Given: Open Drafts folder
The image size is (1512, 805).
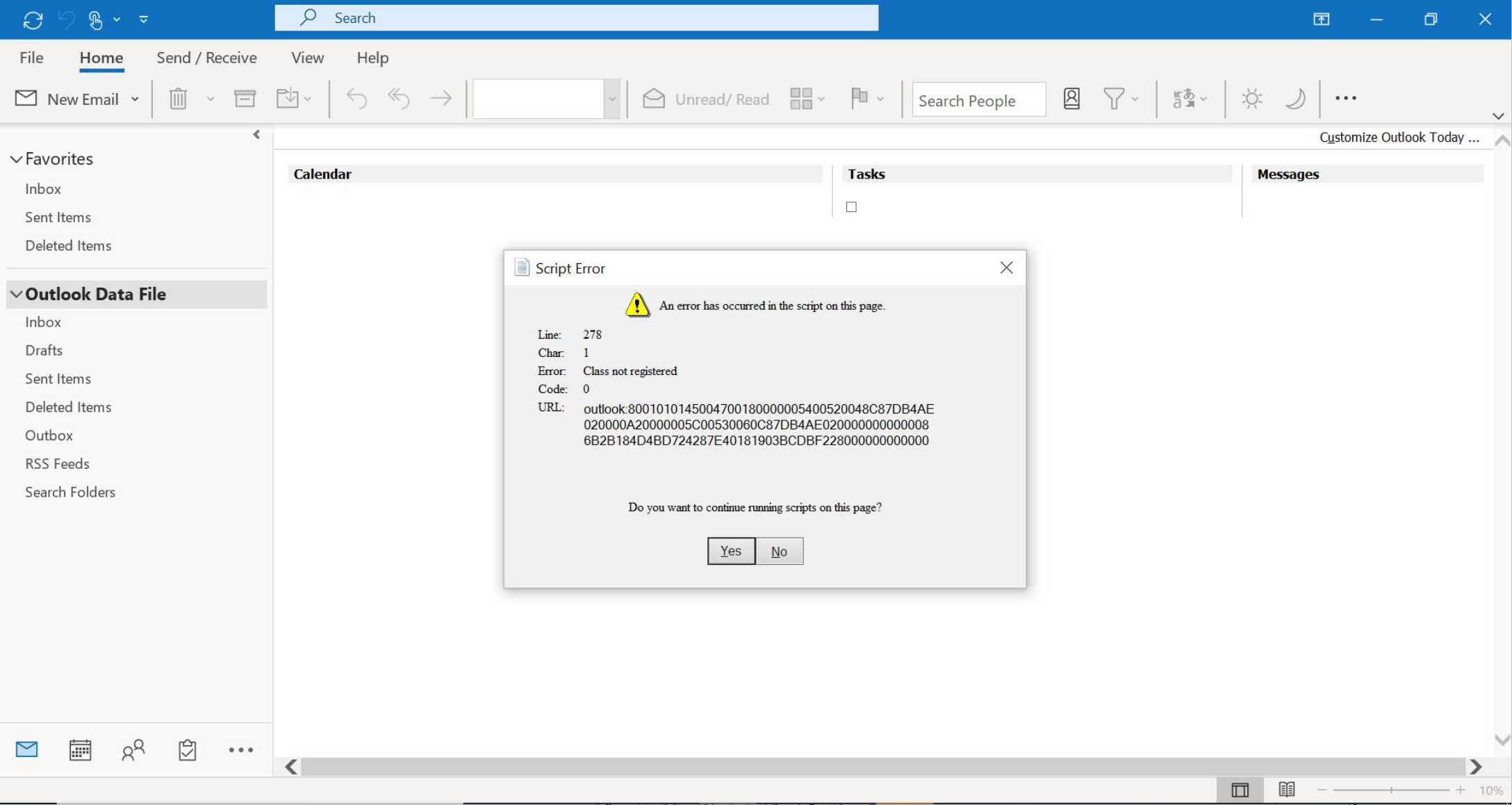Looking at the screenshot, I should click(44, 350).
